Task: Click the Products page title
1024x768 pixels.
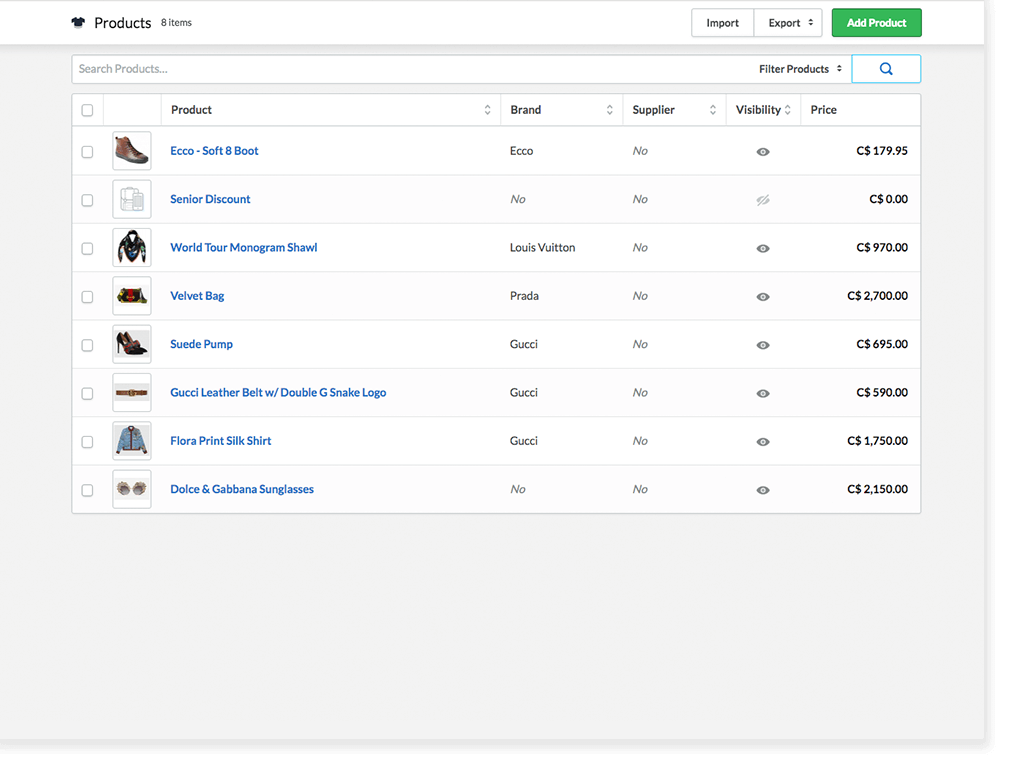Action: point(123,23)
